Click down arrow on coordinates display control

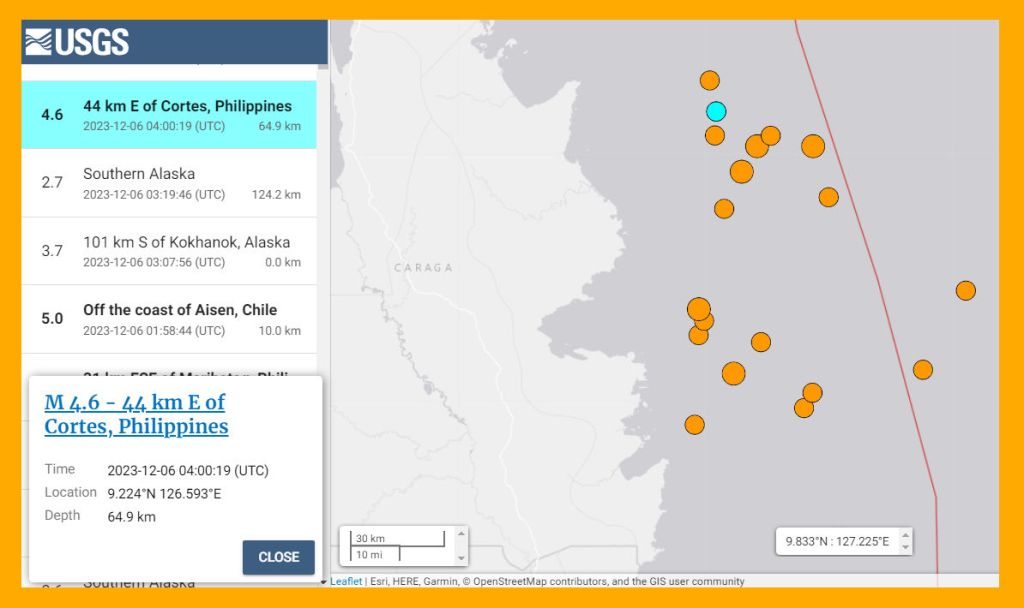point(905,547)
